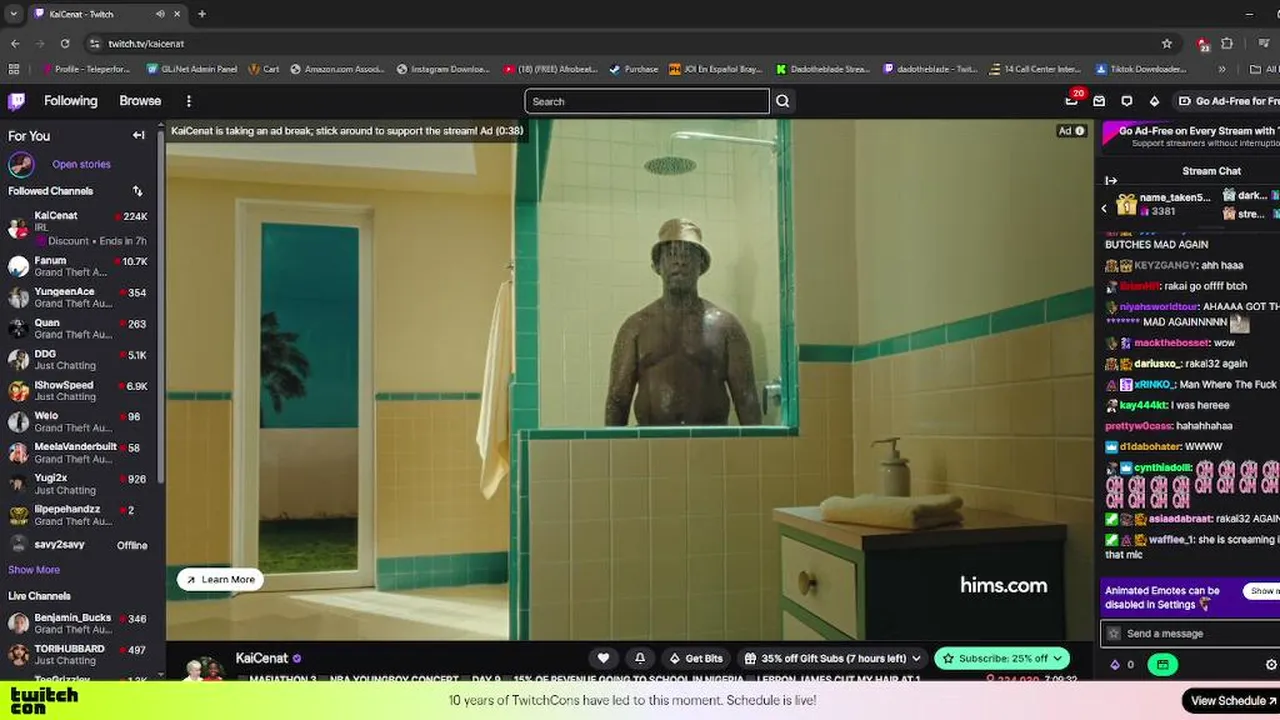Screen dimensions: 1280x720
Task: Reload the Twitch page
Action: click(x=65, y=44)
